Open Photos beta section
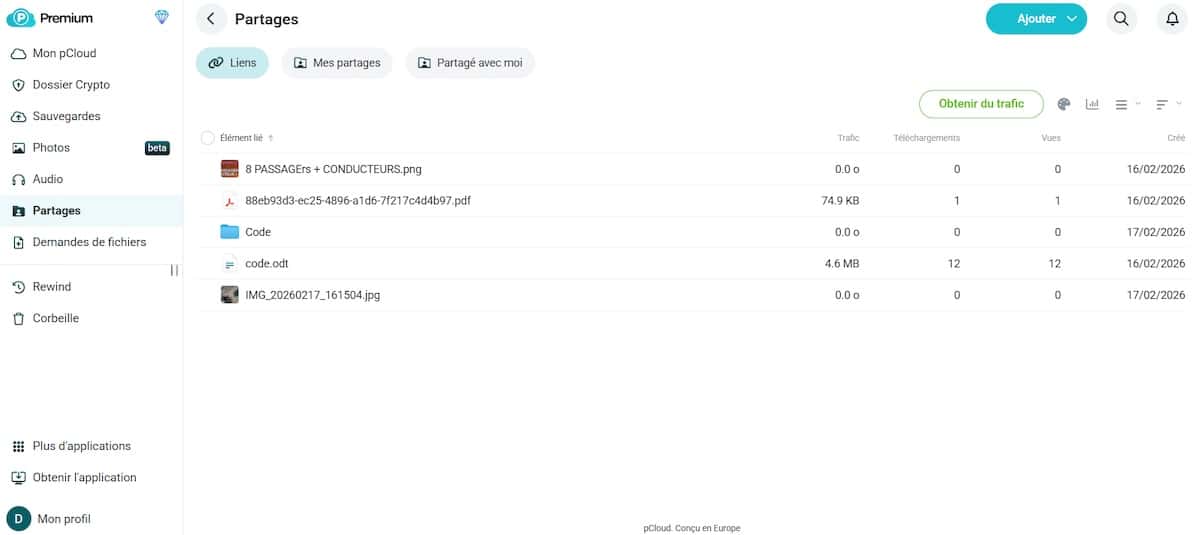 (91, 148)
